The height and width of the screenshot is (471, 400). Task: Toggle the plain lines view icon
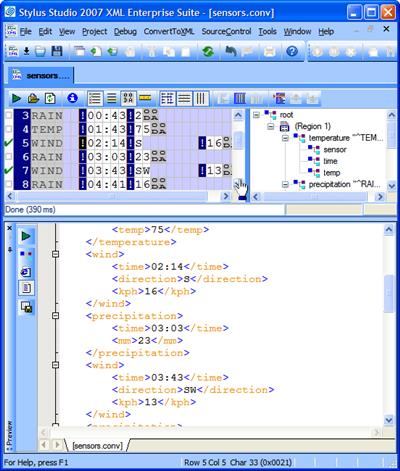click(x=112, y=98)
